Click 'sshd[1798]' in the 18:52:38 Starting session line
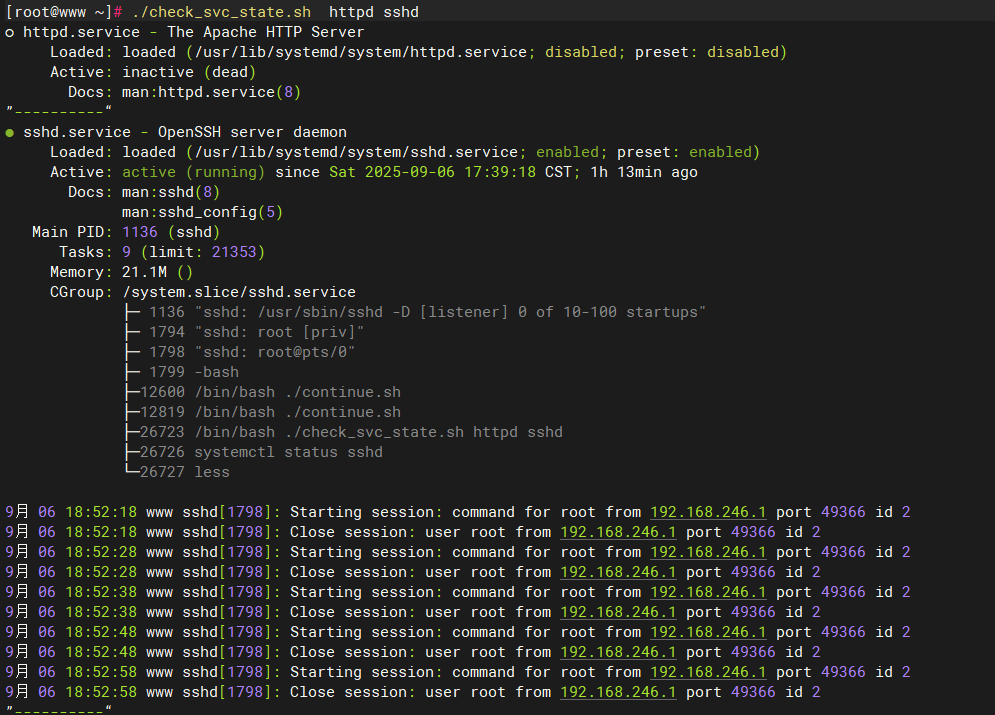Image resolution: width=995 pixels, height=715 pixels. (227, 592)
